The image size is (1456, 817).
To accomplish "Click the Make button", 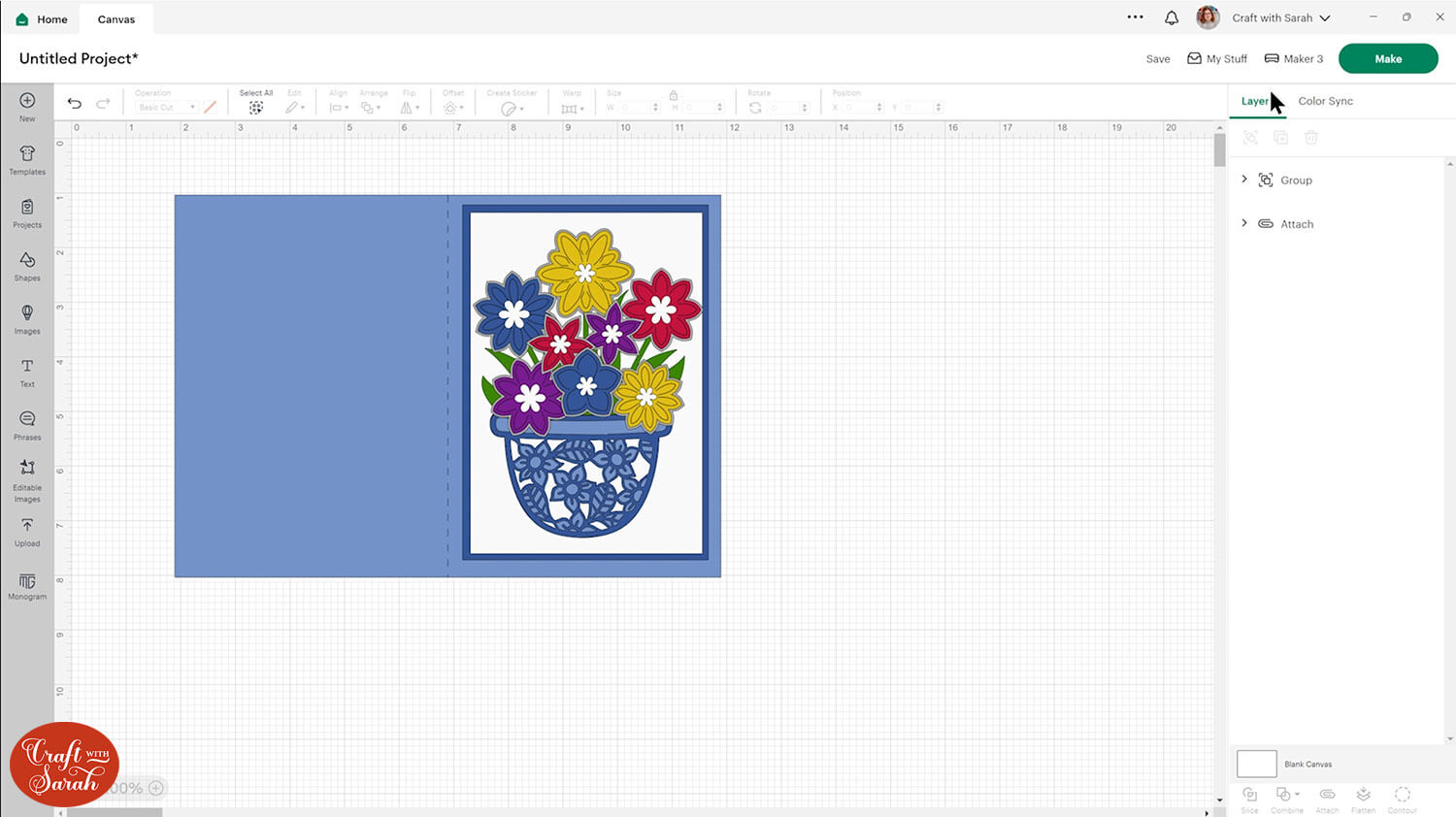I will click(1388, 58).
